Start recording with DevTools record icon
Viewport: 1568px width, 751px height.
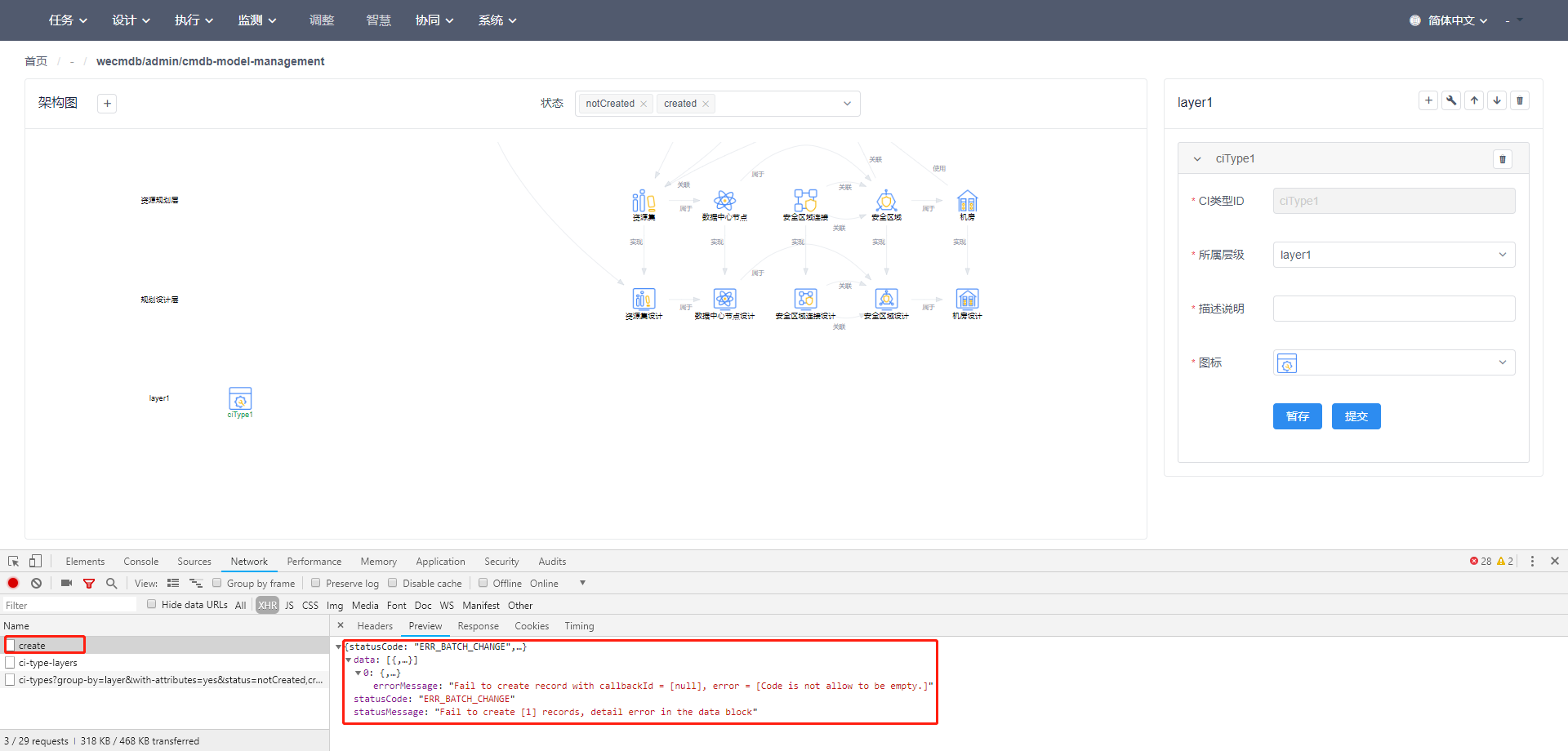point(12,583)
